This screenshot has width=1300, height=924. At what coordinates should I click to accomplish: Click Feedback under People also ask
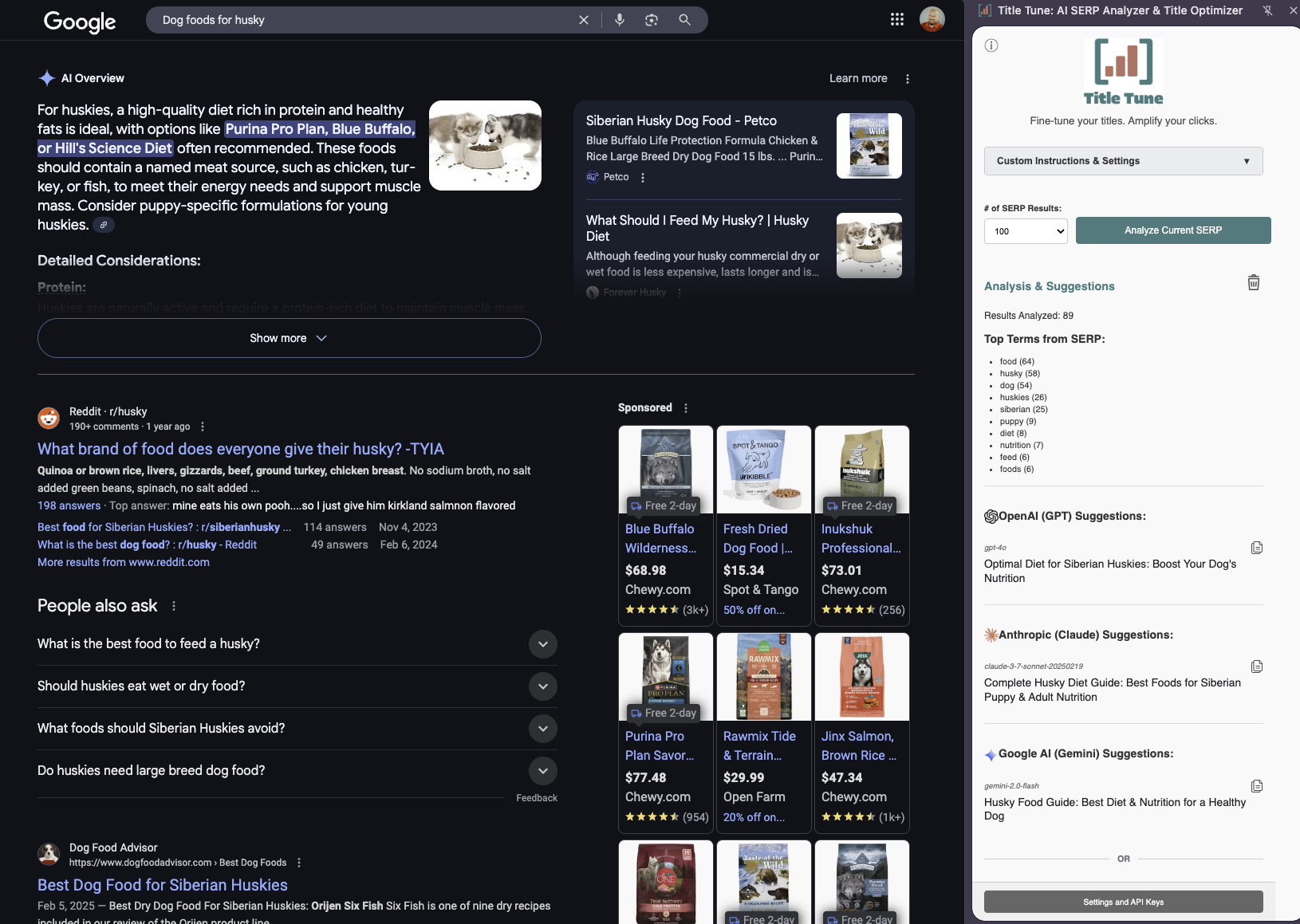(x=537, y=798)
